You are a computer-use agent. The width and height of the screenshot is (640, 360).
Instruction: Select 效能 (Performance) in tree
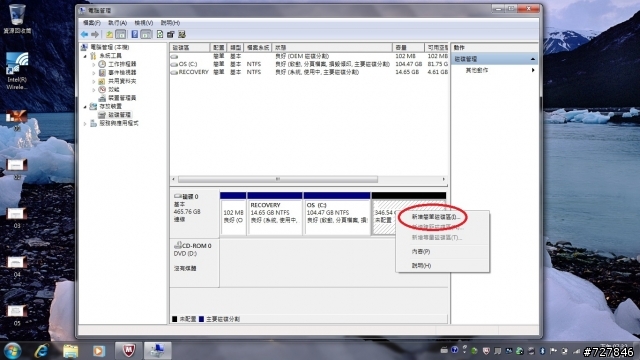[x=114, y=89]
